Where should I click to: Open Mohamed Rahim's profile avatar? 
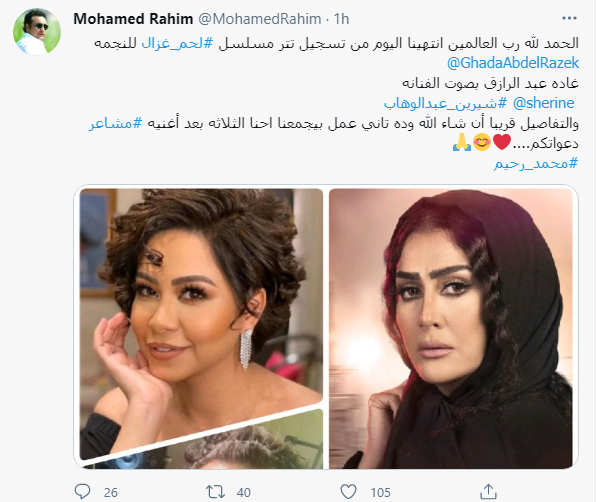37,32
